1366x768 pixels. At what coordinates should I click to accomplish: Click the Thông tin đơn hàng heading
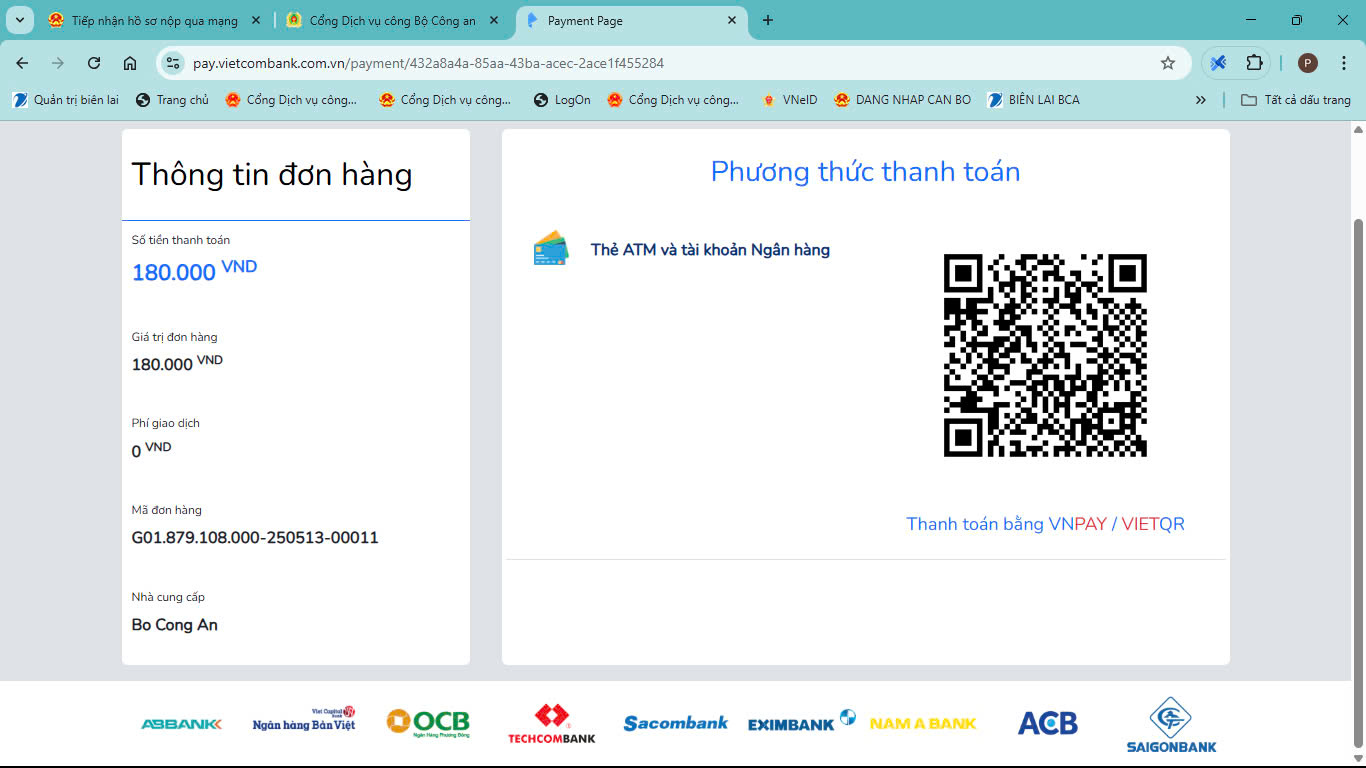click(x=272, y=175)
